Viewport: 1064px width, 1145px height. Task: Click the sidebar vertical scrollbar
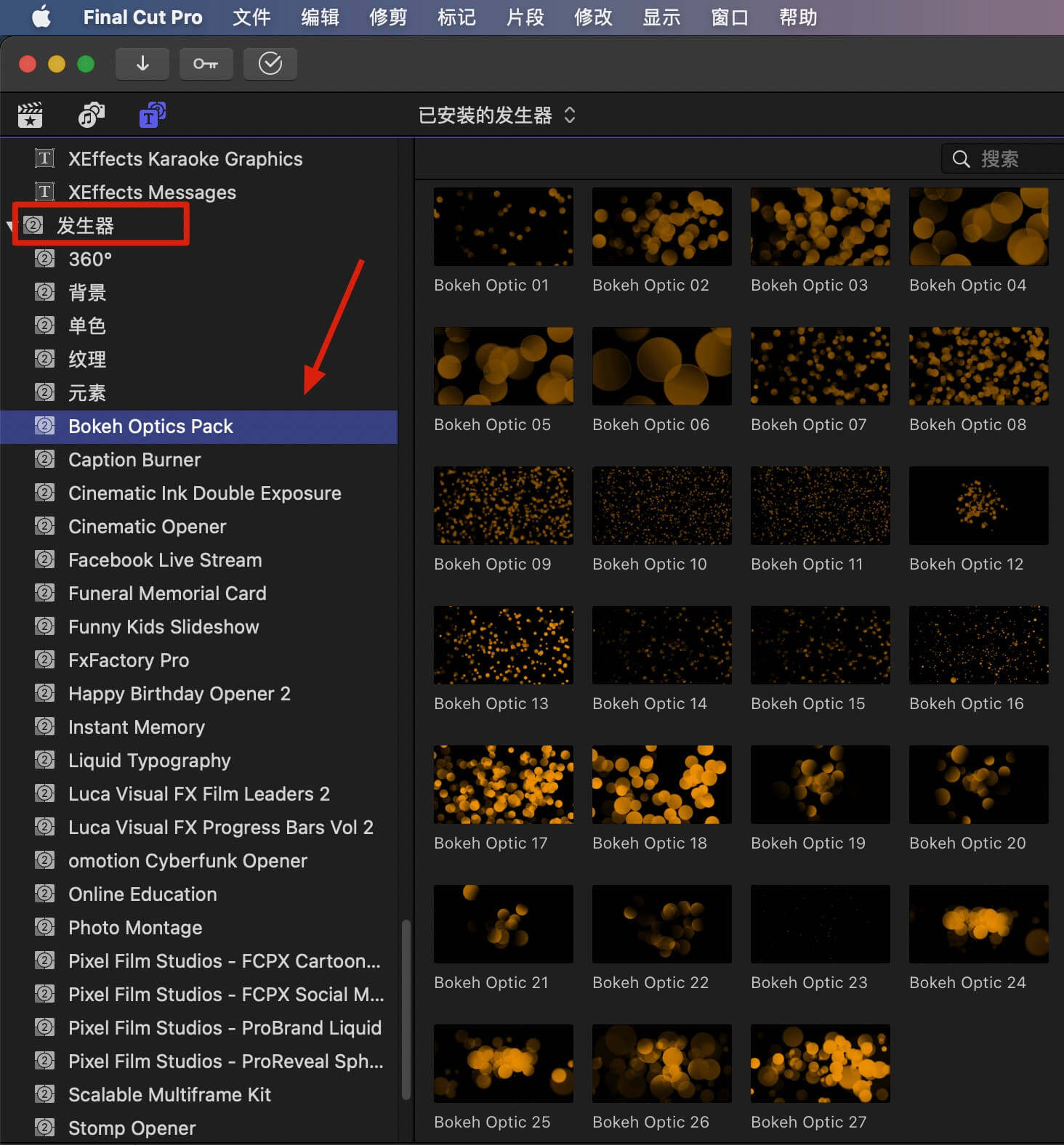406,1010
